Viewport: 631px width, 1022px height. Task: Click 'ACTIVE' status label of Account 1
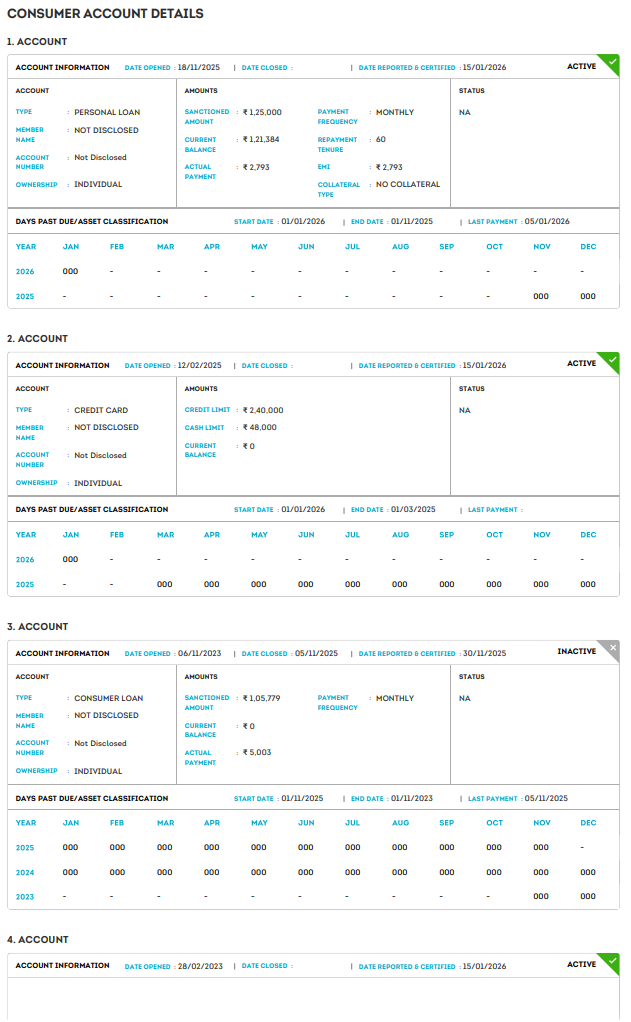[581, 66]
